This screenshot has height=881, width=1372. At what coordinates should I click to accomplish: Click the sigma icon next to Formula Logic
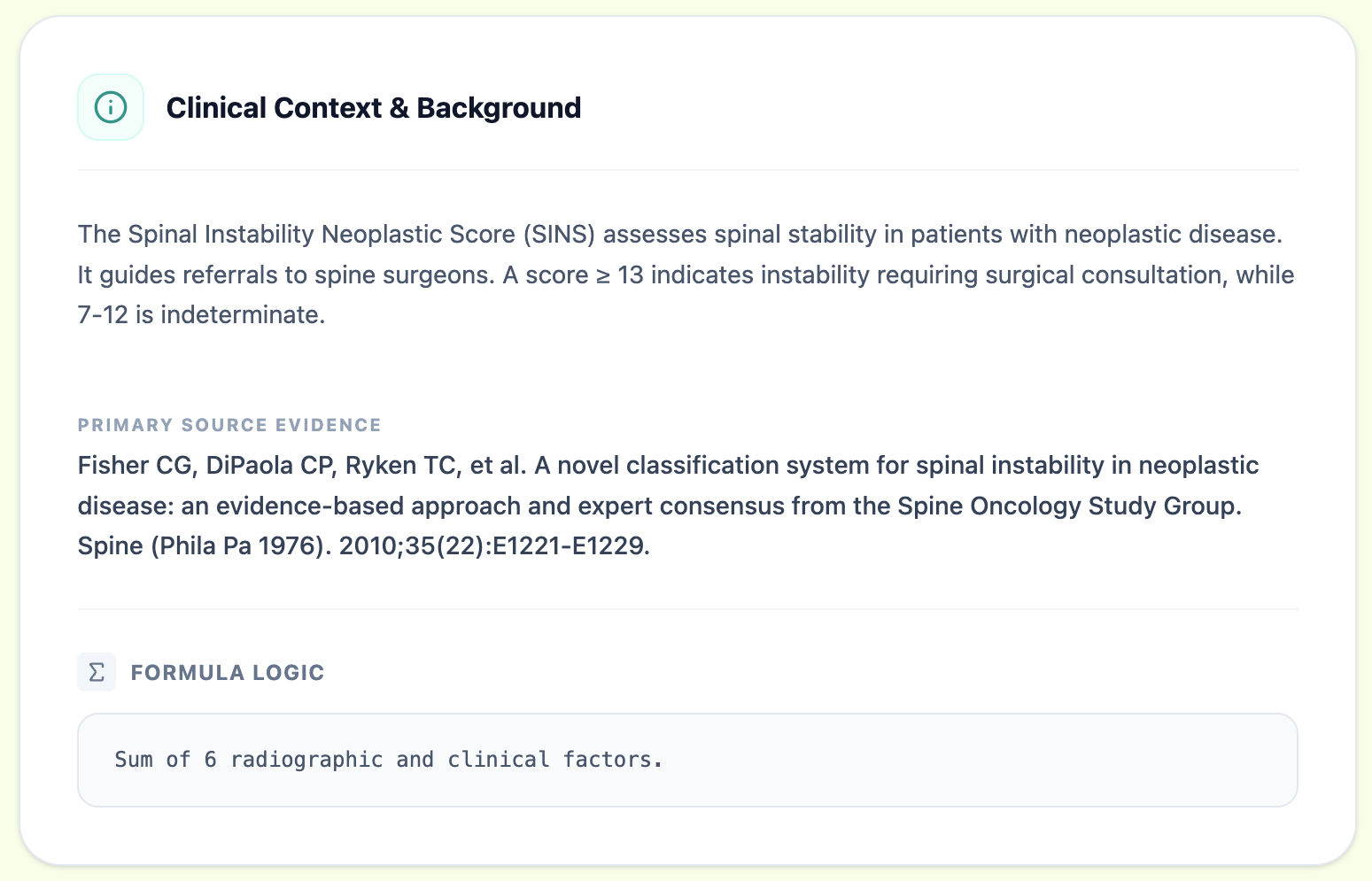97,672
